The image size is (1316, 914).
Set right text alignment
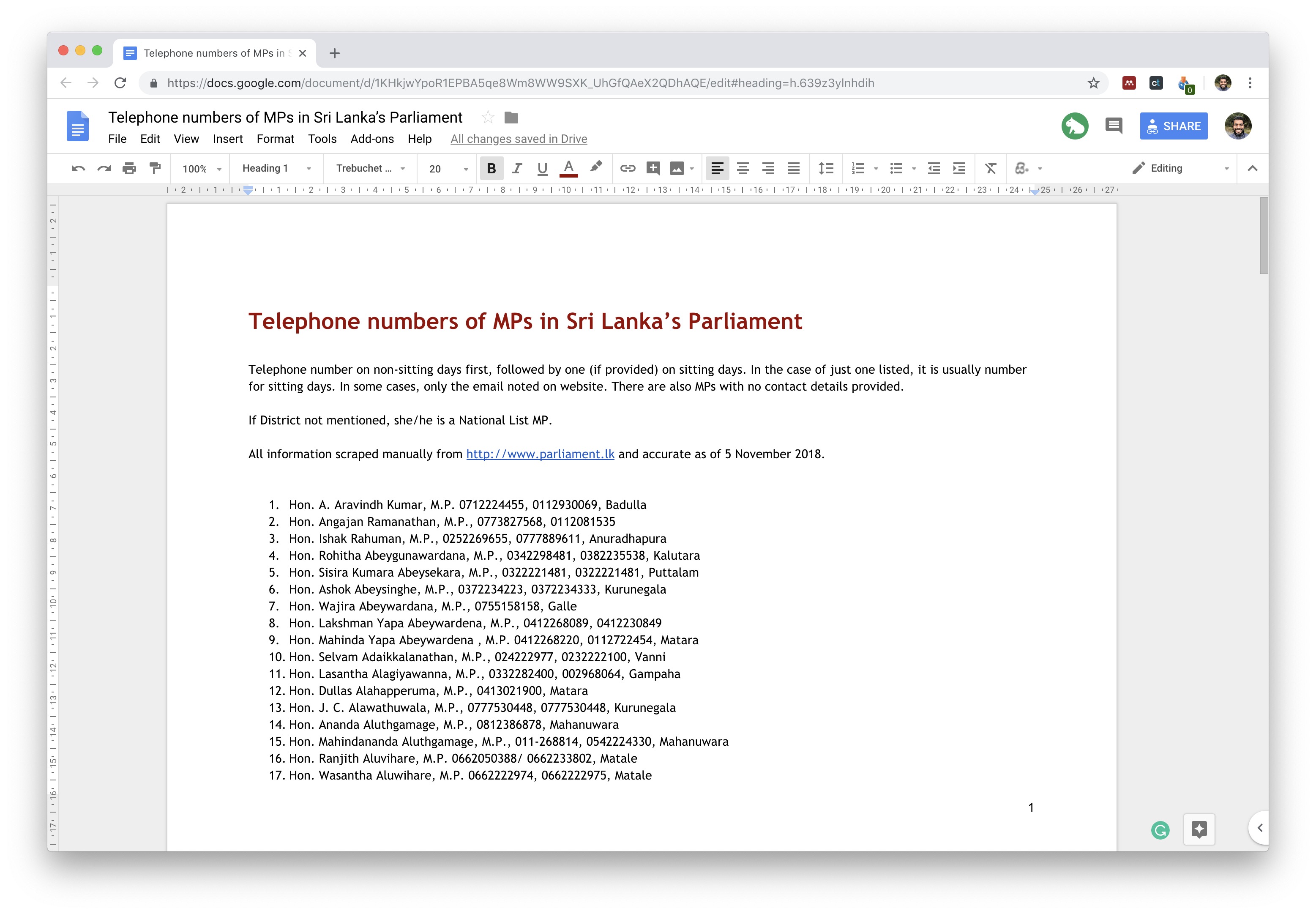[768, 168]
